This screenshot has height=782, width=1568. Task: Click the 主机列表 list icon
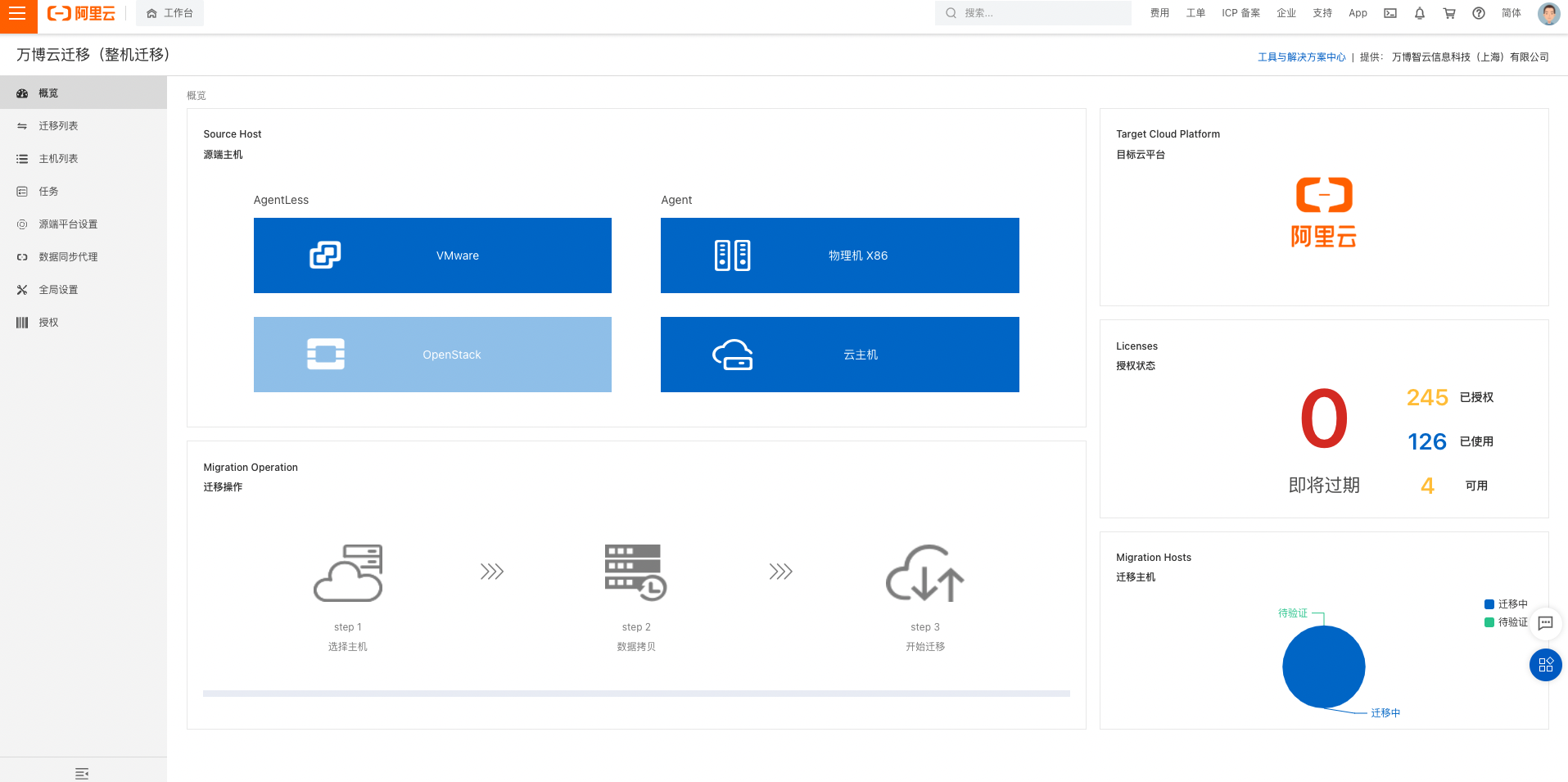22,159
